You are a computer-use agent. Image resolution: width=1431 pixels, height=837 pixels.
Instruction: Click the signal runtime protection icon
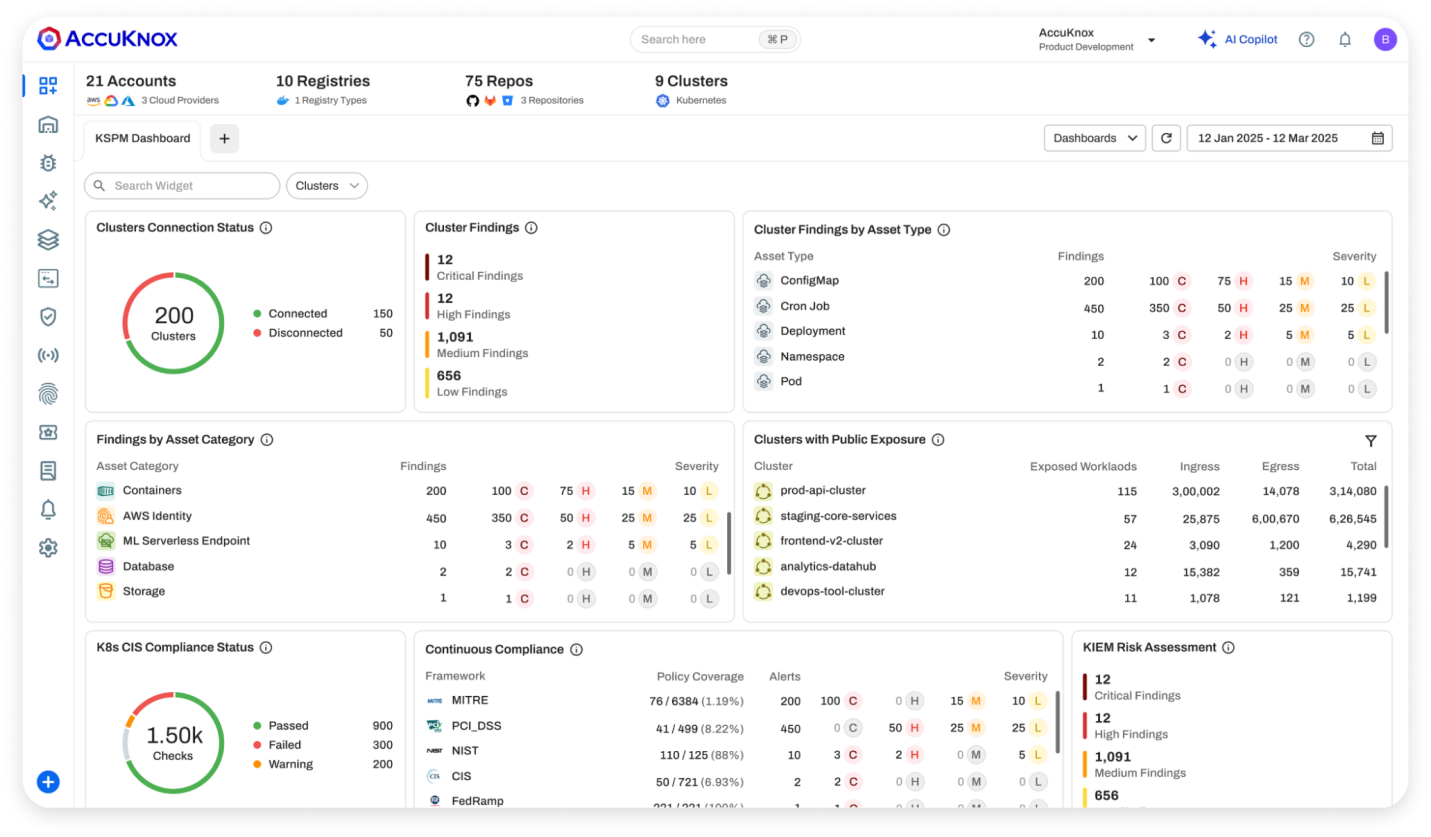tap(47, 355)
